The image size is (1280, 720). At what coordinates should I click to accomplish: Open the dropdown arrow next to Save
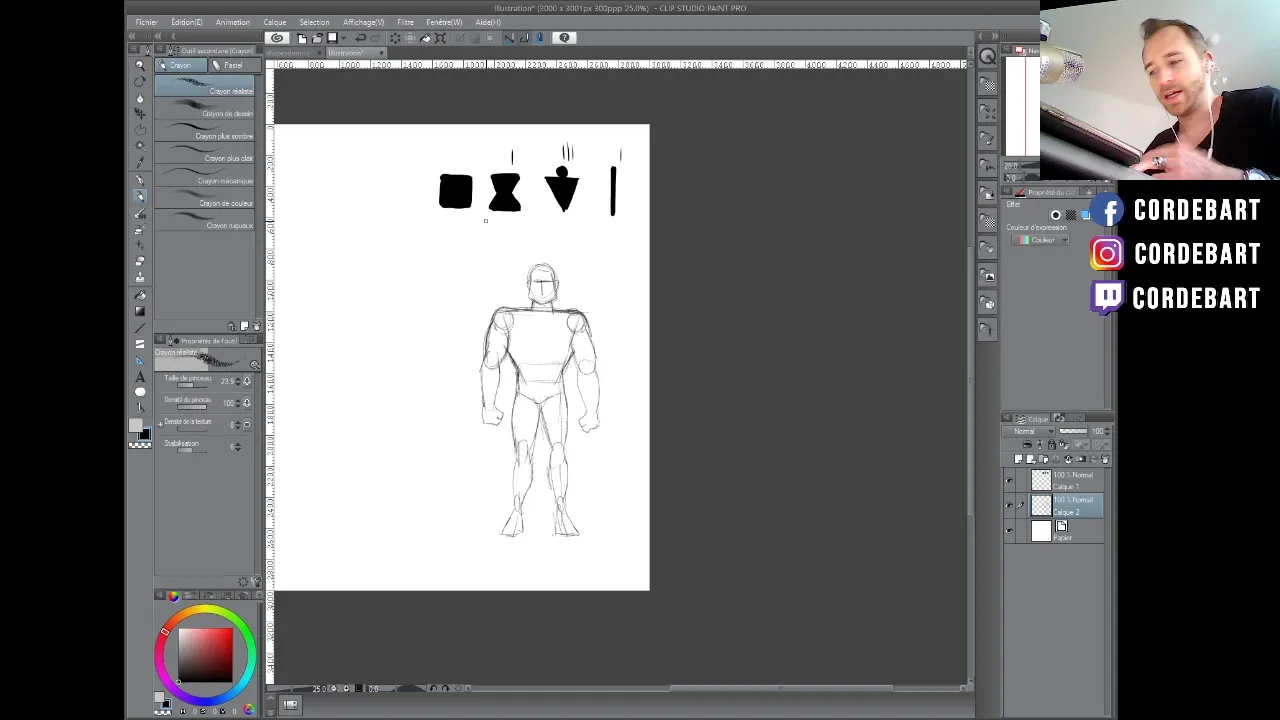[x=343, y=38]
